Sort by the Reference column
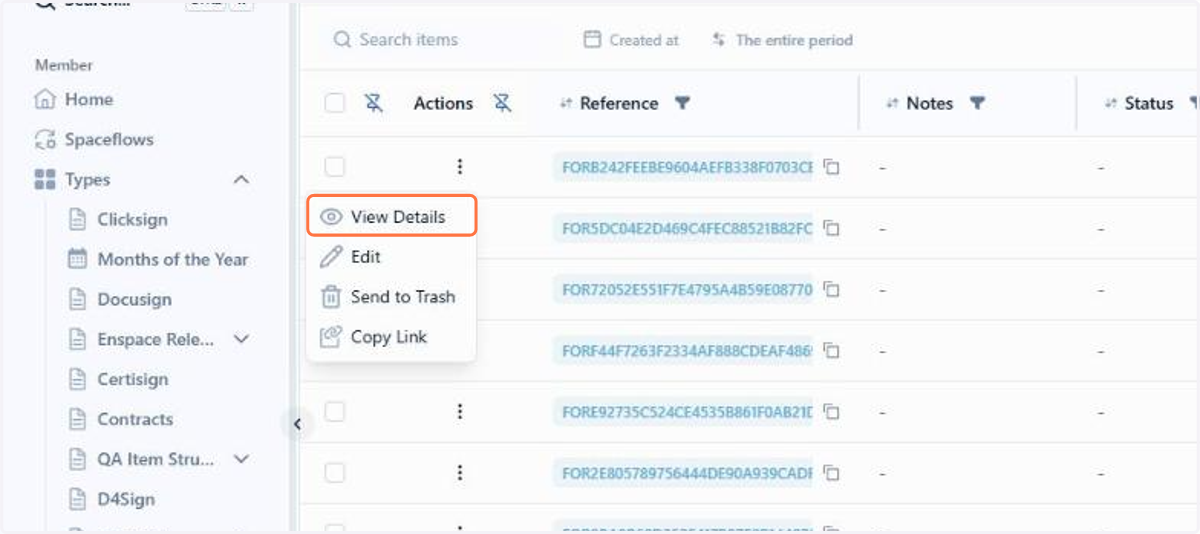The width and height of the screenshot is (1200, 534). (566, 104)
